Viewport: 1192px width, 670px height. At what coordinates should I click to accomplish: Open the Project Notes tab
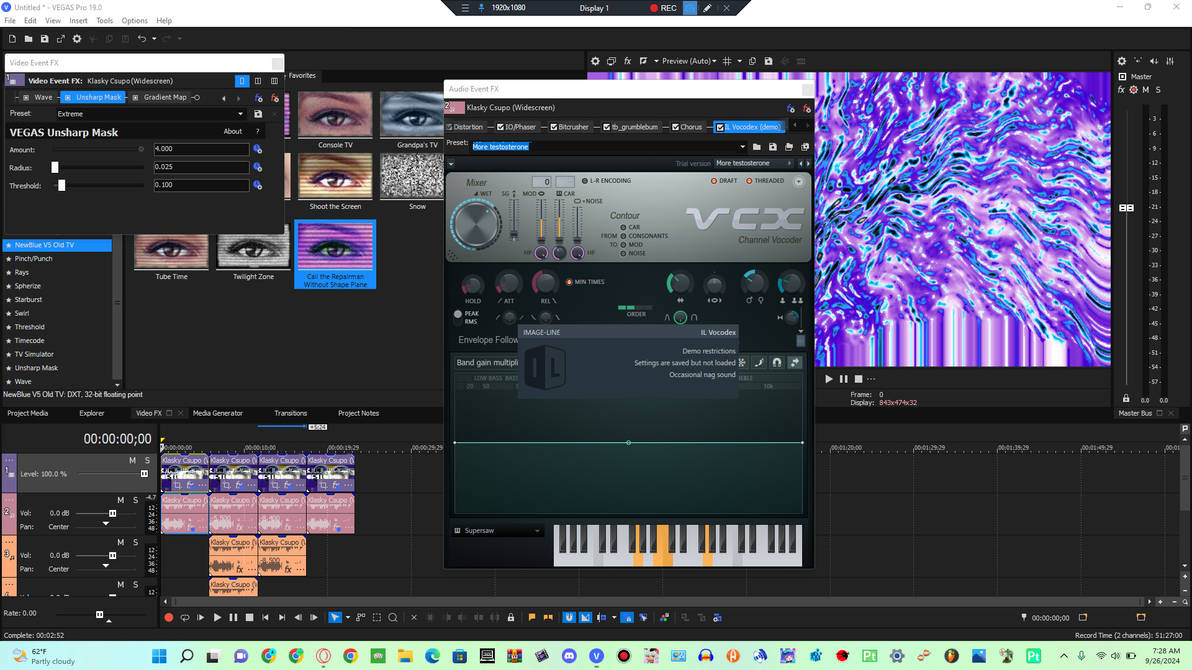coord(358,414)
